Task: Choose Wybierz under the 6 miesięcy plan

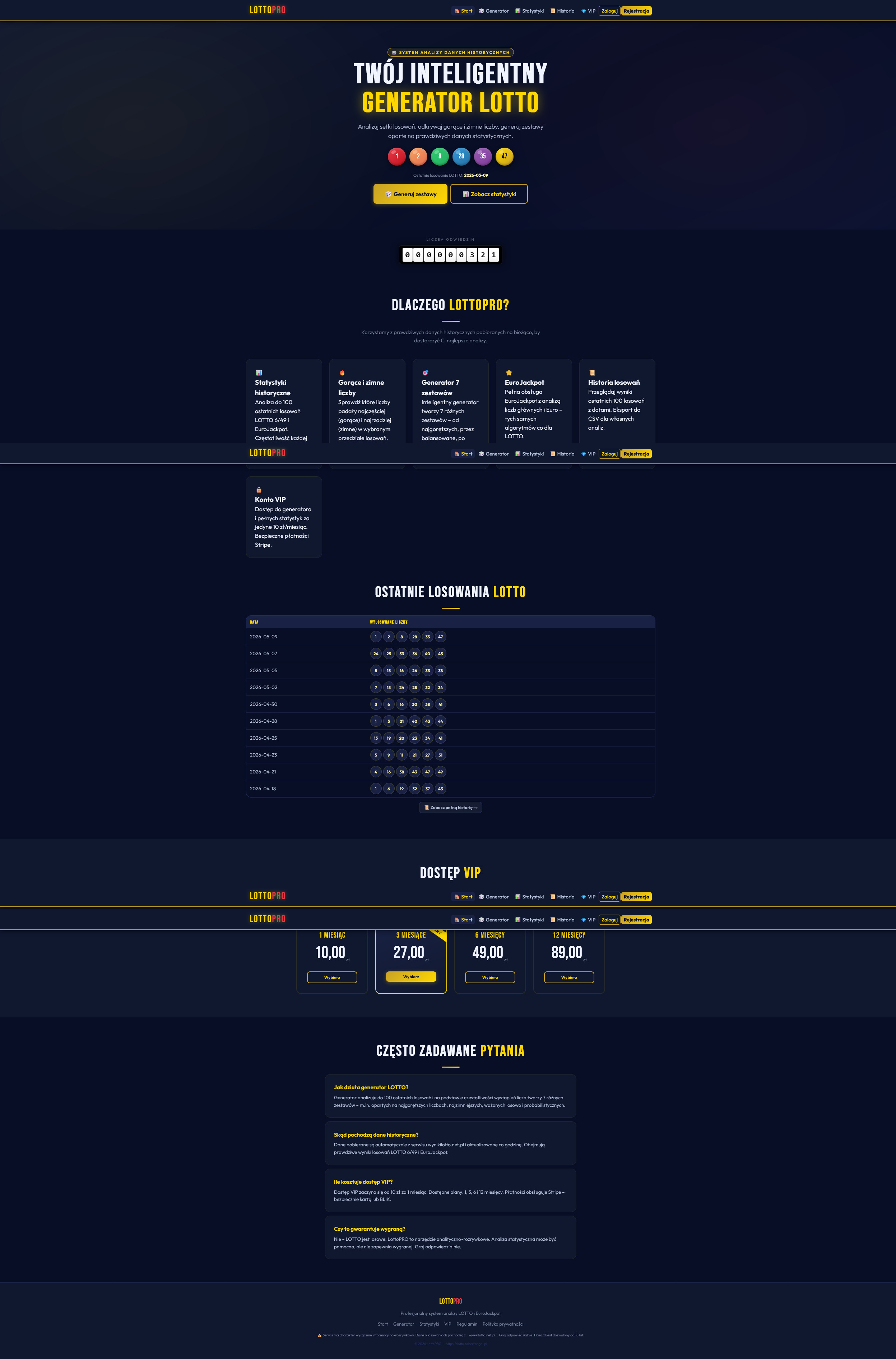Action: [490, 977]
